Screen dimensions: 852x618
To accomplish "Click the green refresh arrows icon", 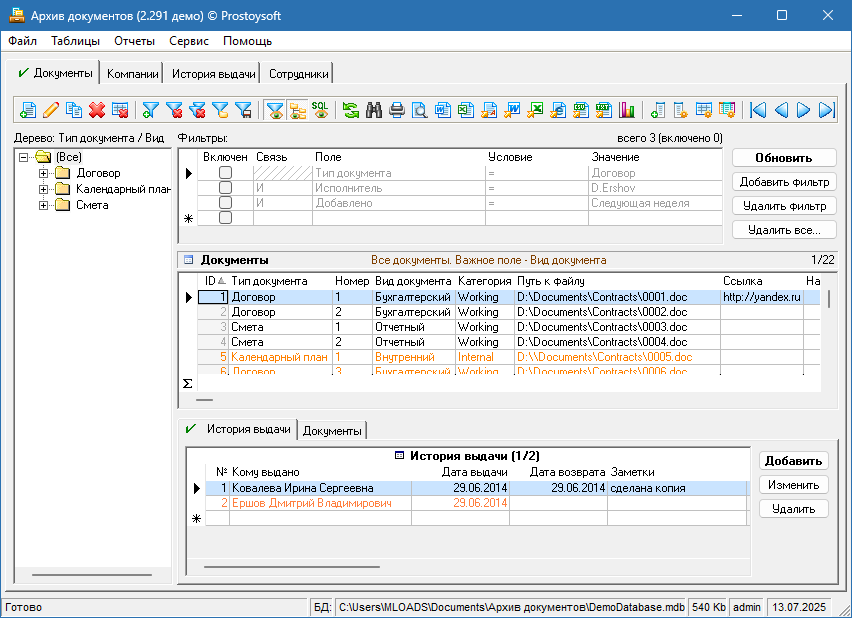I will click(351, 110).
